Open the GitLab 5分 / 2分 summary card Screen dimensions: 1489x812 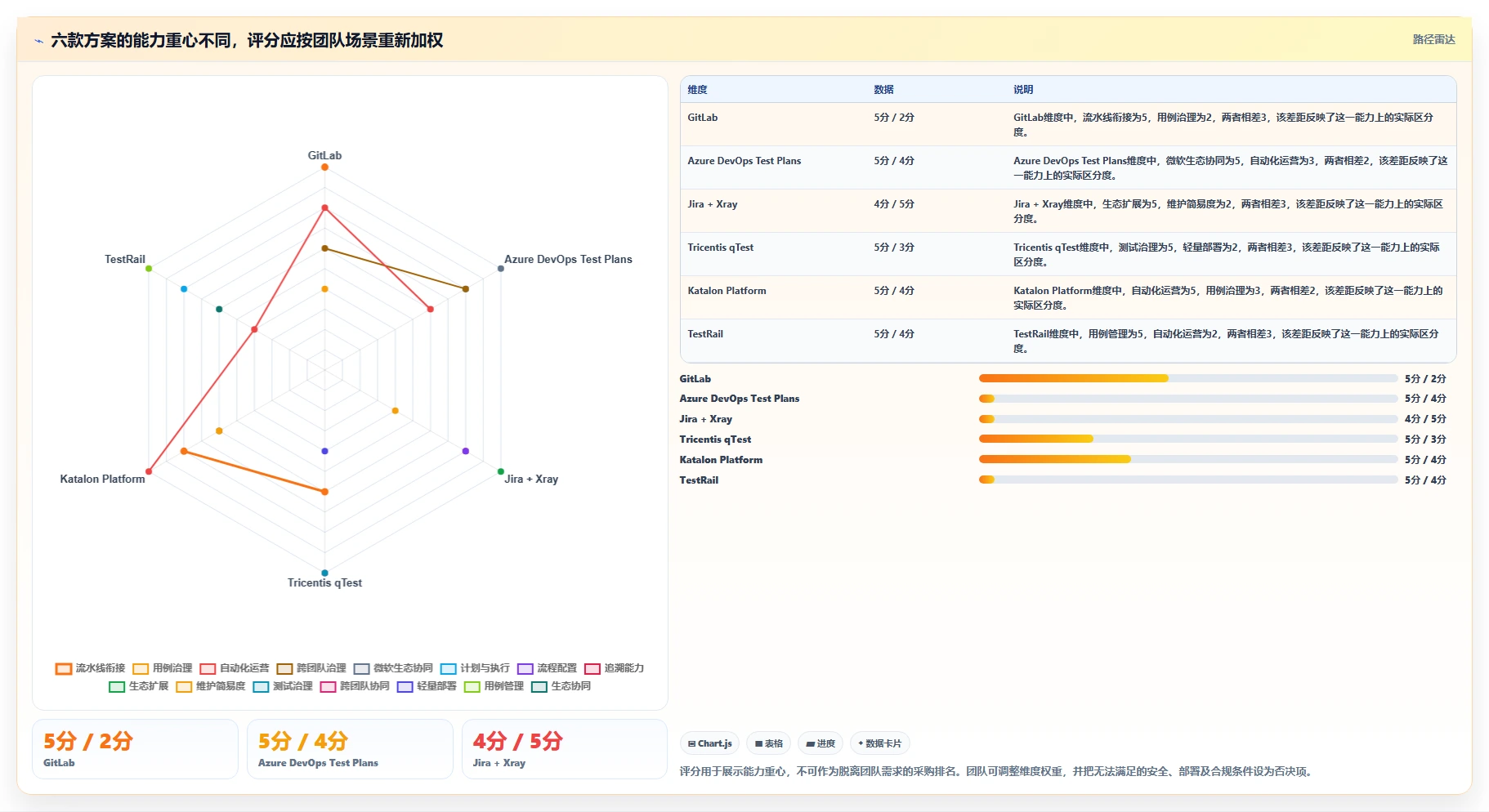pos(135,749)
